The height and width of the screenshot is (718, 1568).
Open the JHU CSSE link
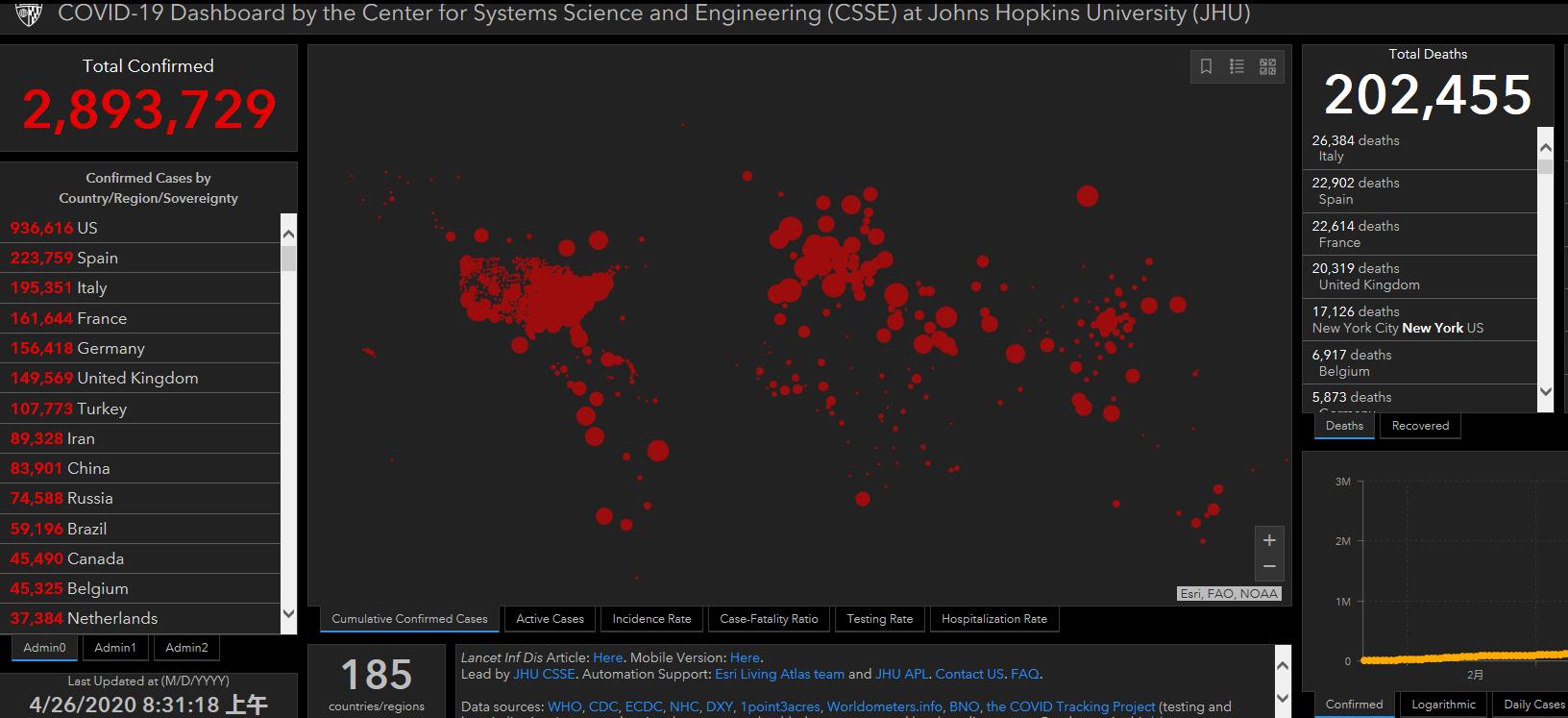point(544,674)
